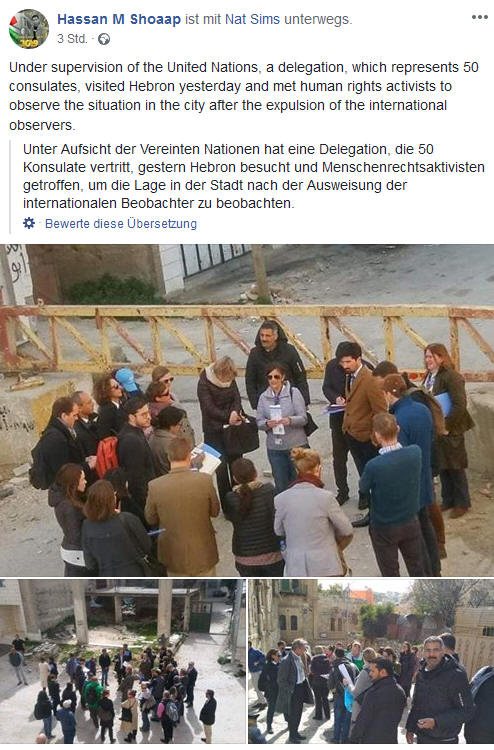Select the German translated text block
Image resolution: width=494 pixels, height=750 pixels.
point(253,176)
